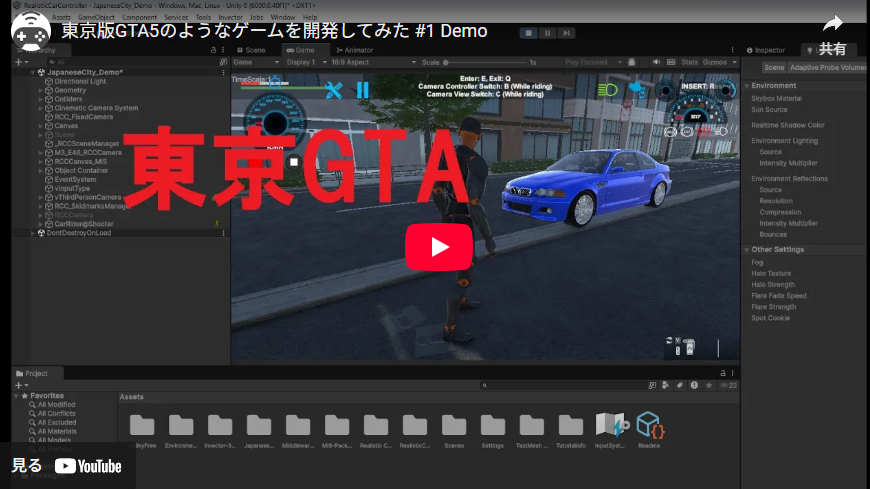Click the share arrow icon
This screenshot has height=489, width=870.
(x=832, y=24)
